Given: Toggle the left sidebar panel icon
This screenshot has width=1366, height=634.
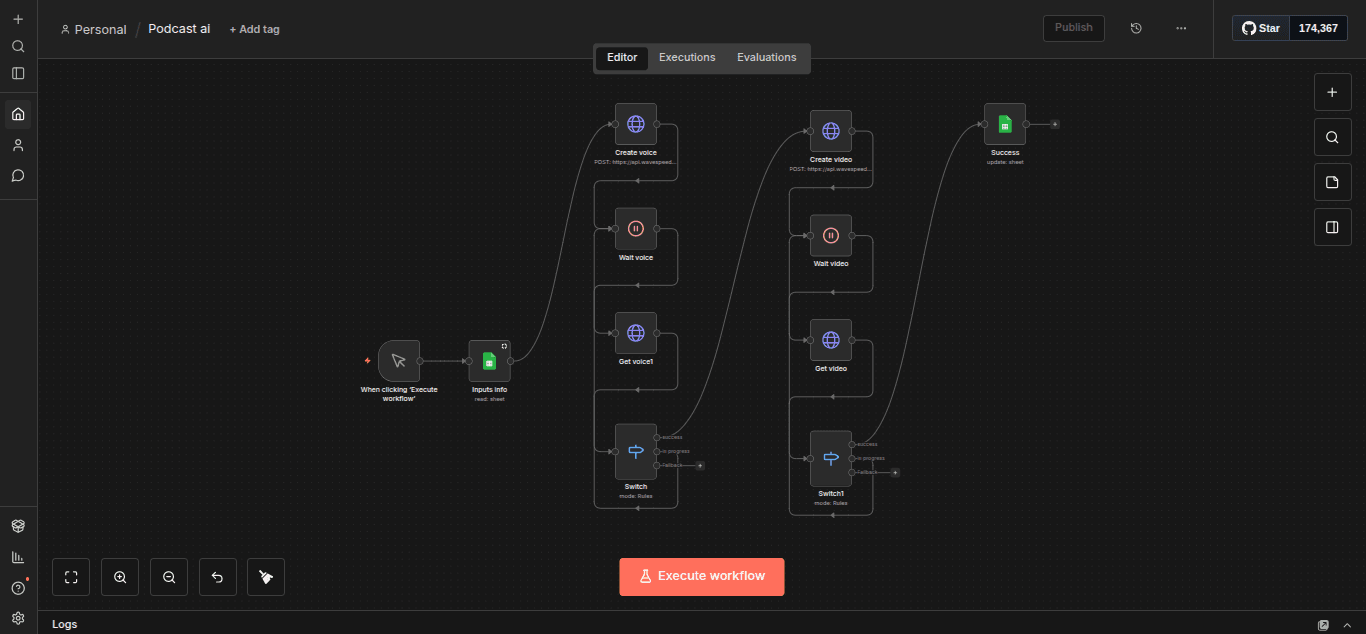Looking at the screenshot, I should [x=18, y=73].
